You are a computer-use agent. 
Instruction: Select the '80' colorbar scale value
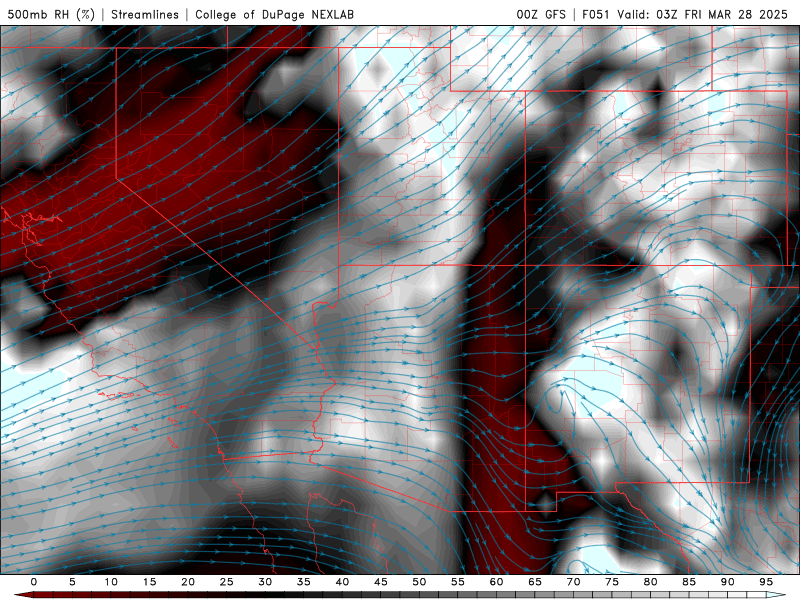point(650,582)
